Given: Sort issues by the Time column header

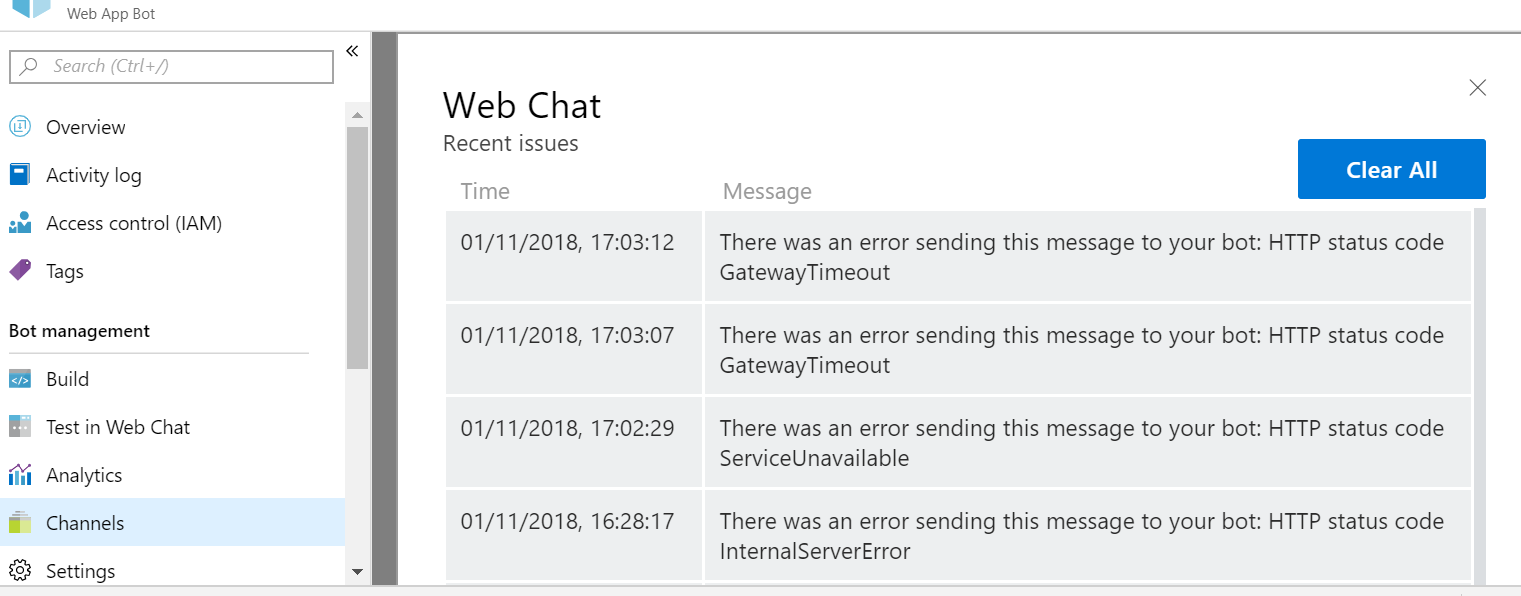Looking at the screenshot, I should (485, 191).
